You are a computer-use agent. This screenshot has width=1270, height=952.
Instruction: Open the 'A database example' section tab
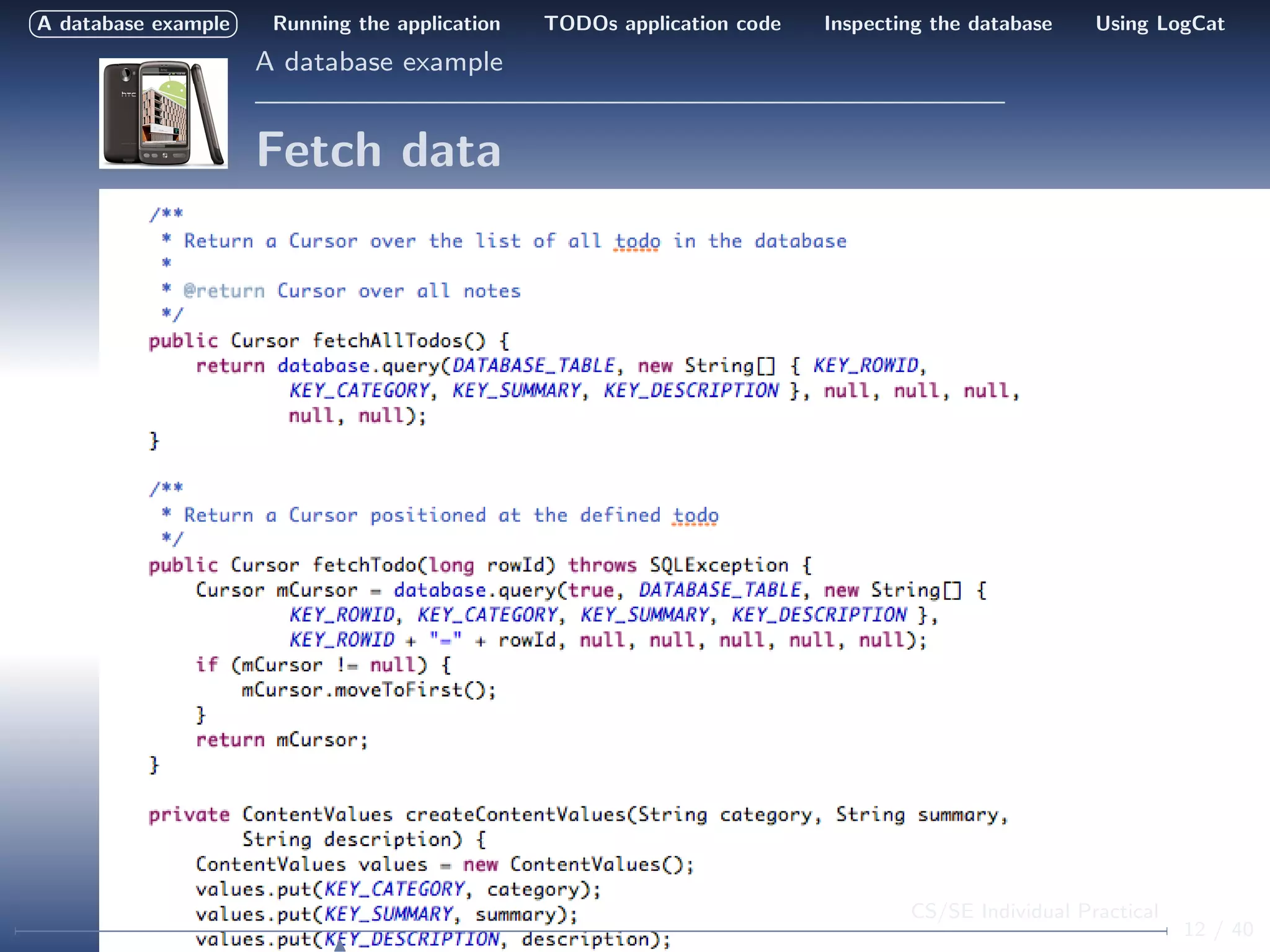133,24
